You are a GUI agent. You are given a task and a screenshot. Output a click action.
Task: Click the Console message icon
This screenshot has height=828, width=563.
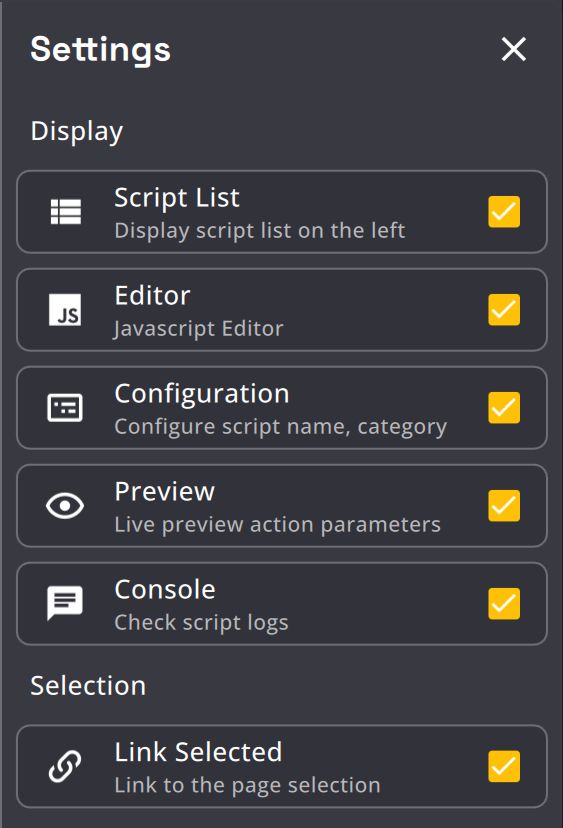tap(65, 603)
